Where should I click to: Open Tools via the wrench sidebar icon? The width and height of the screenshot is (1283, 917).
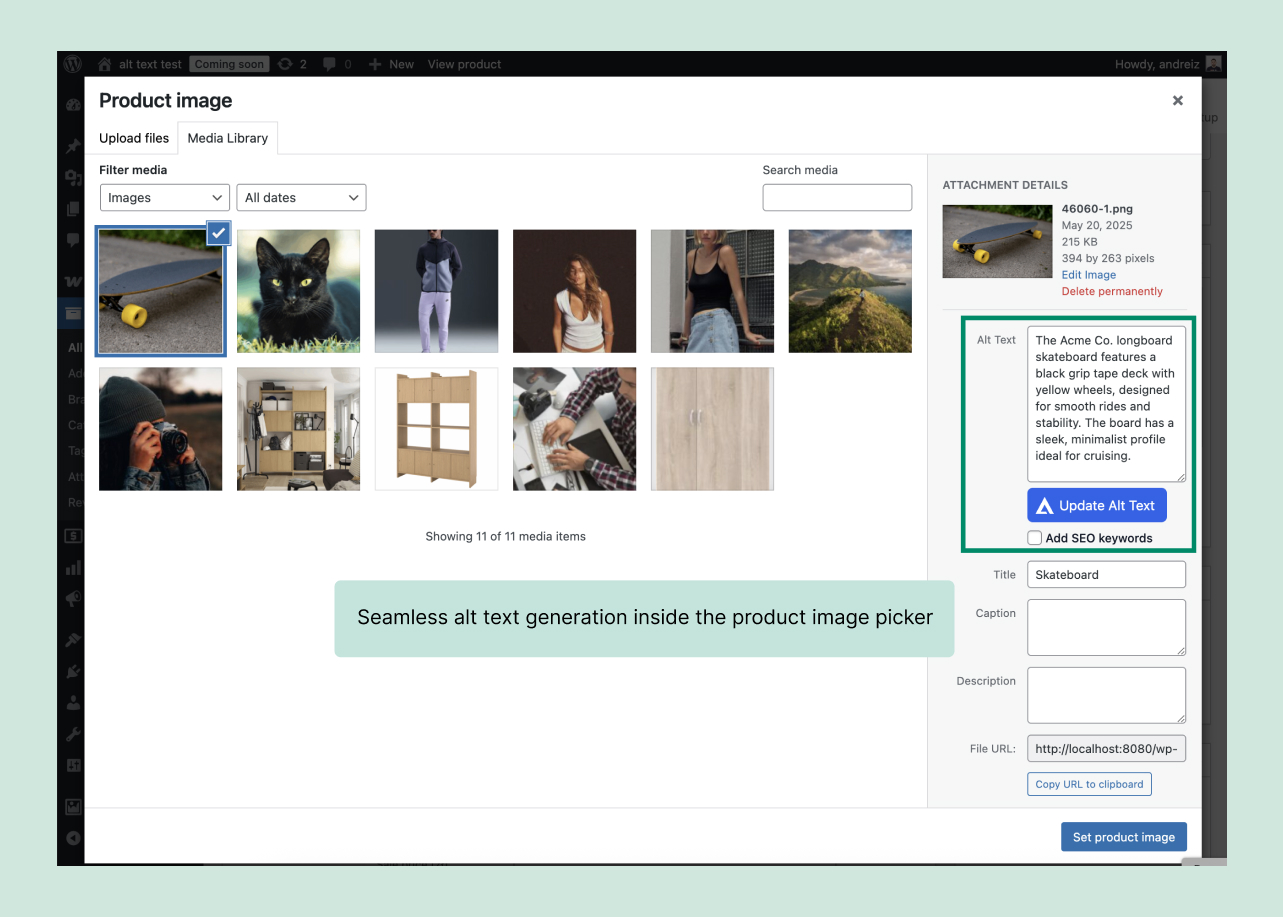[x=72, y=733]
